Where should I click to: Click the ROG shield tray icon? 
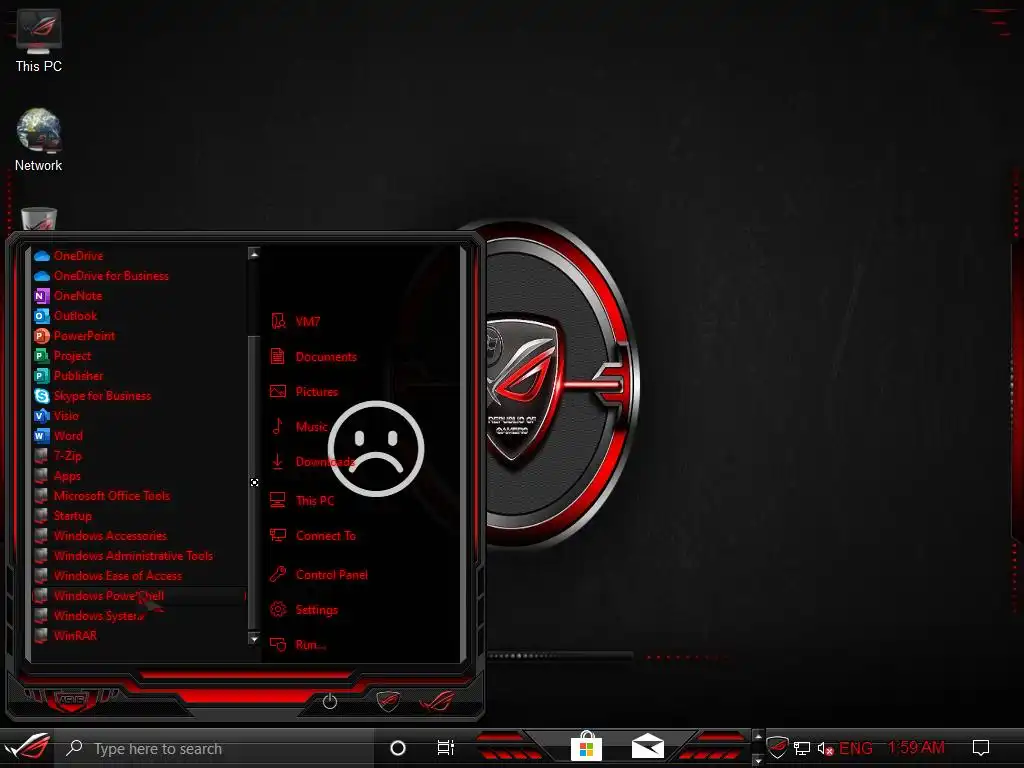click(777, 748)
